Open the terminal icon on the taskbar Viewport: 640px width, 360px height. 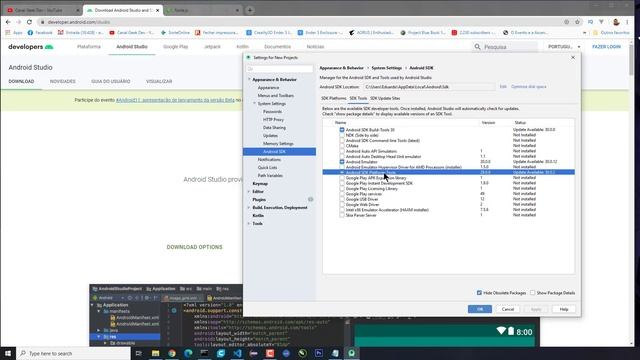(x=204, y=353)
